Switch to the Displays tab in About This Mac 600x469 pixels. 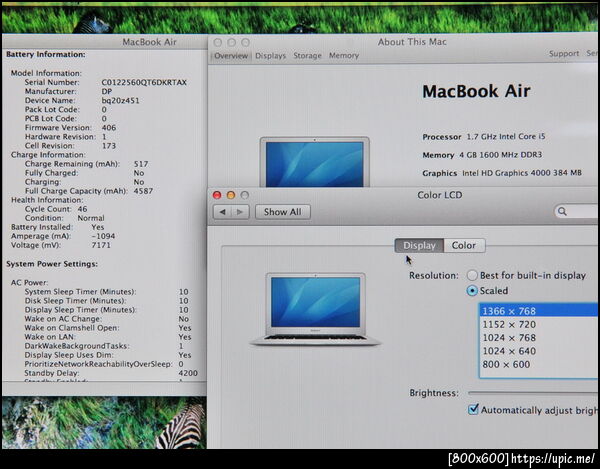click(271, 56)
